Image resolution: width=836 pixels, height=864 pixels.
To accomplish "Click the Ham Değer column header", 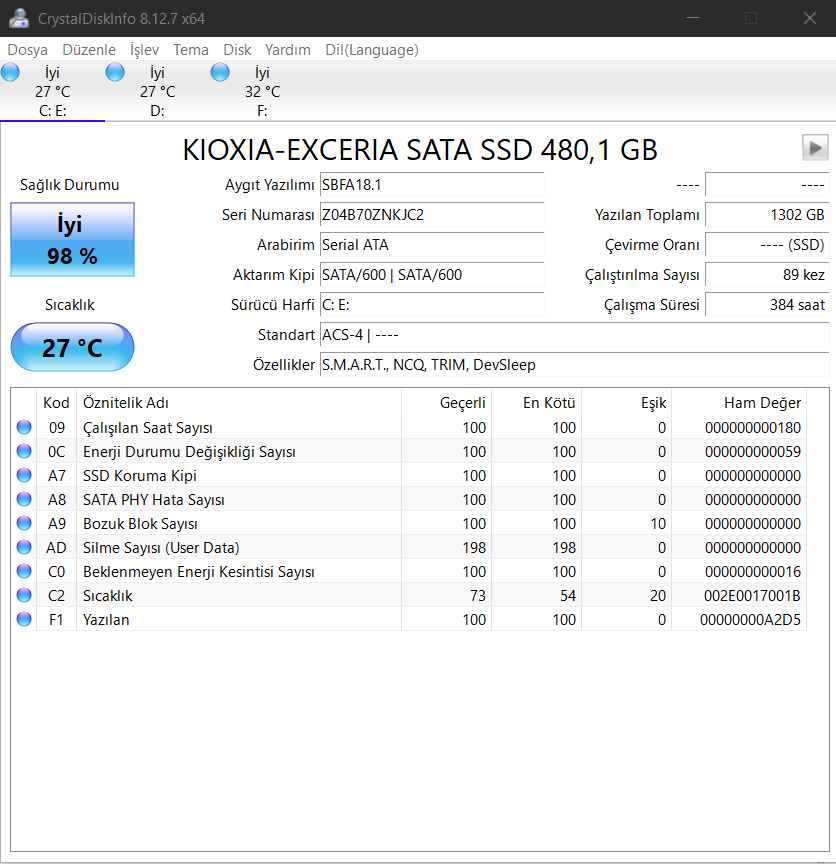I will pos(739,403).
